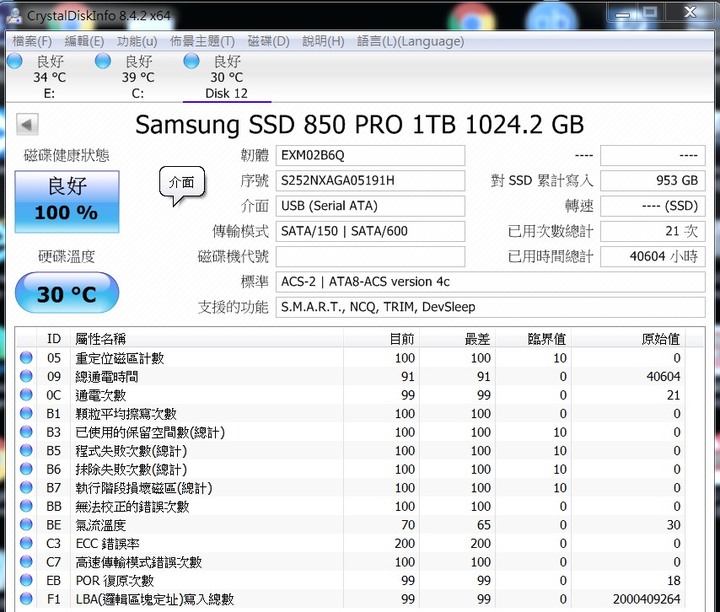
Task: Click status orb of attribute BE row
Action: pyautogui.click(x=26, y=525)
